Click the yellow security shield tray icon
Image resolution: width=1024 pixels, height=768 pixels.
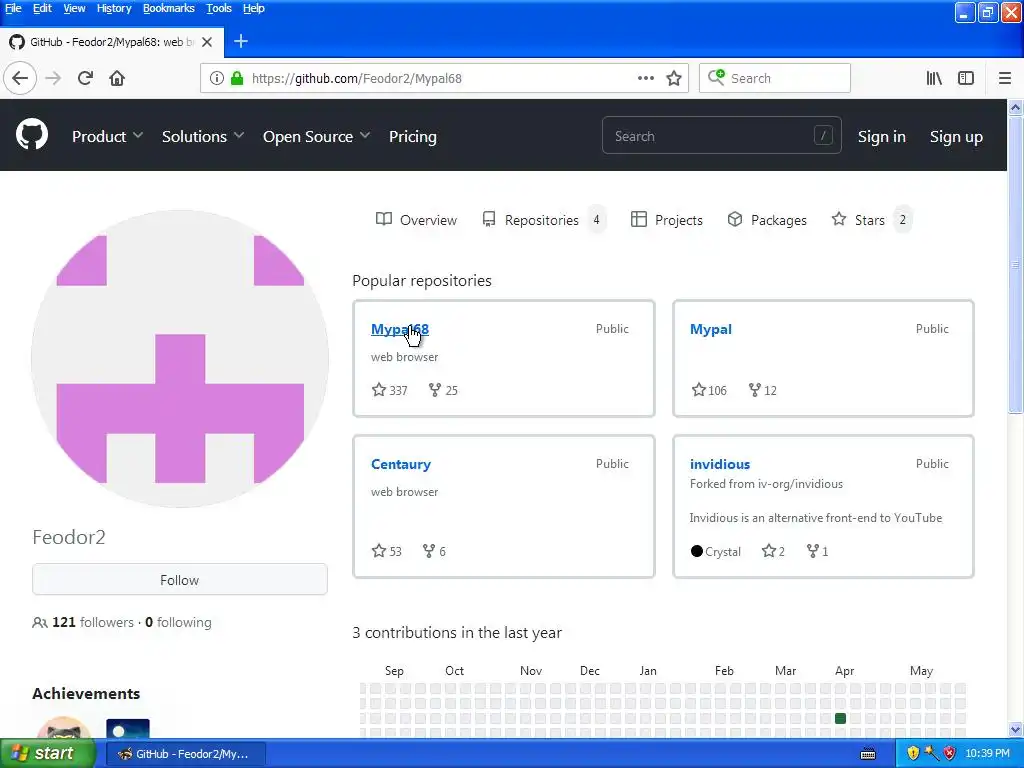(x=913, y=754)
